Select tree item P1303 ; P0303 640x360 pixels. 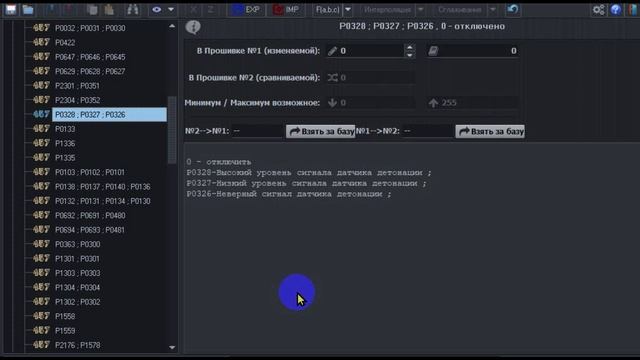coord(77,273)
